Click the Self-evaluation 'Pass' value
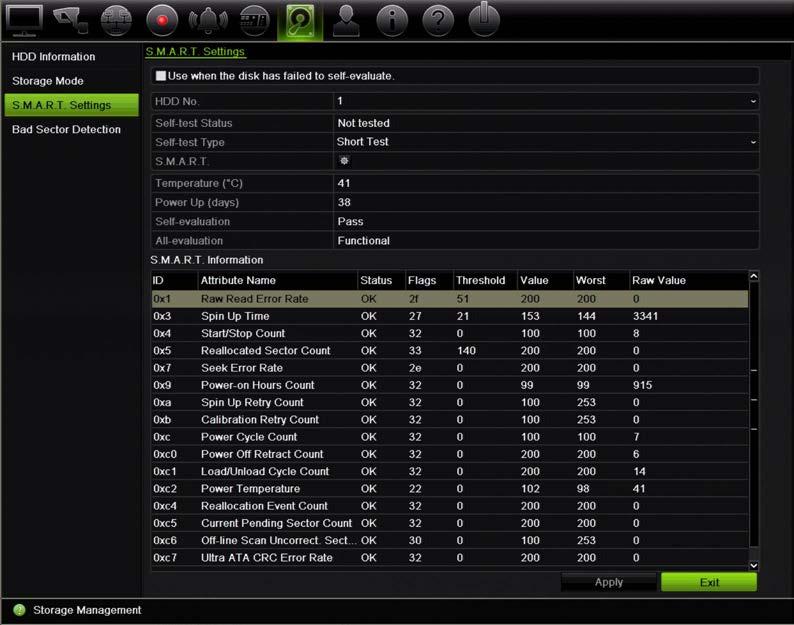The height and width of the screenshot is (625, 794). pyautogui.click(x=350, y=222)
